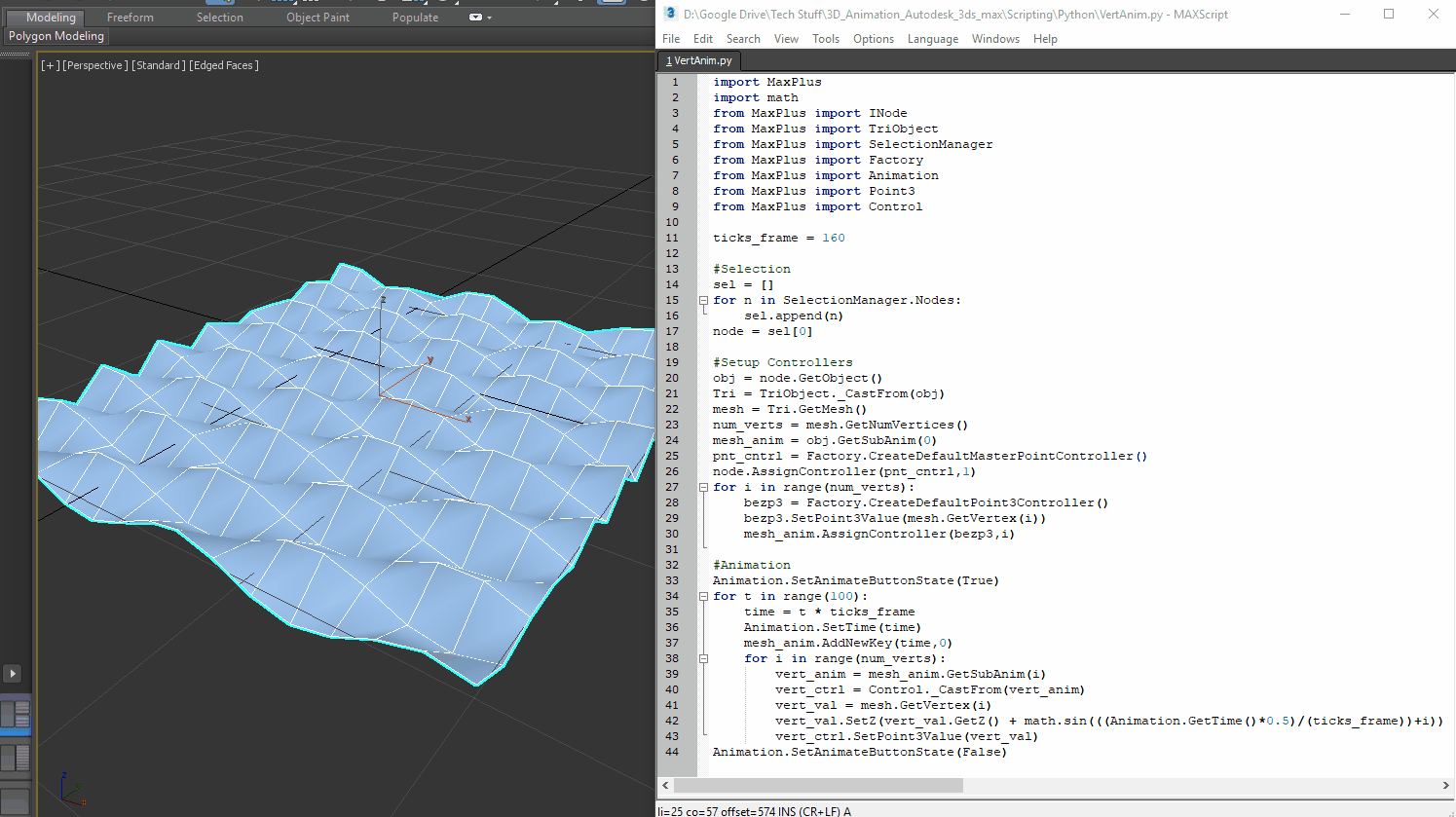The width and height of the screenshot is (1456, 817).
Task: Choose the two-column viewport layout preset
Action: click(x=16, y=758)
